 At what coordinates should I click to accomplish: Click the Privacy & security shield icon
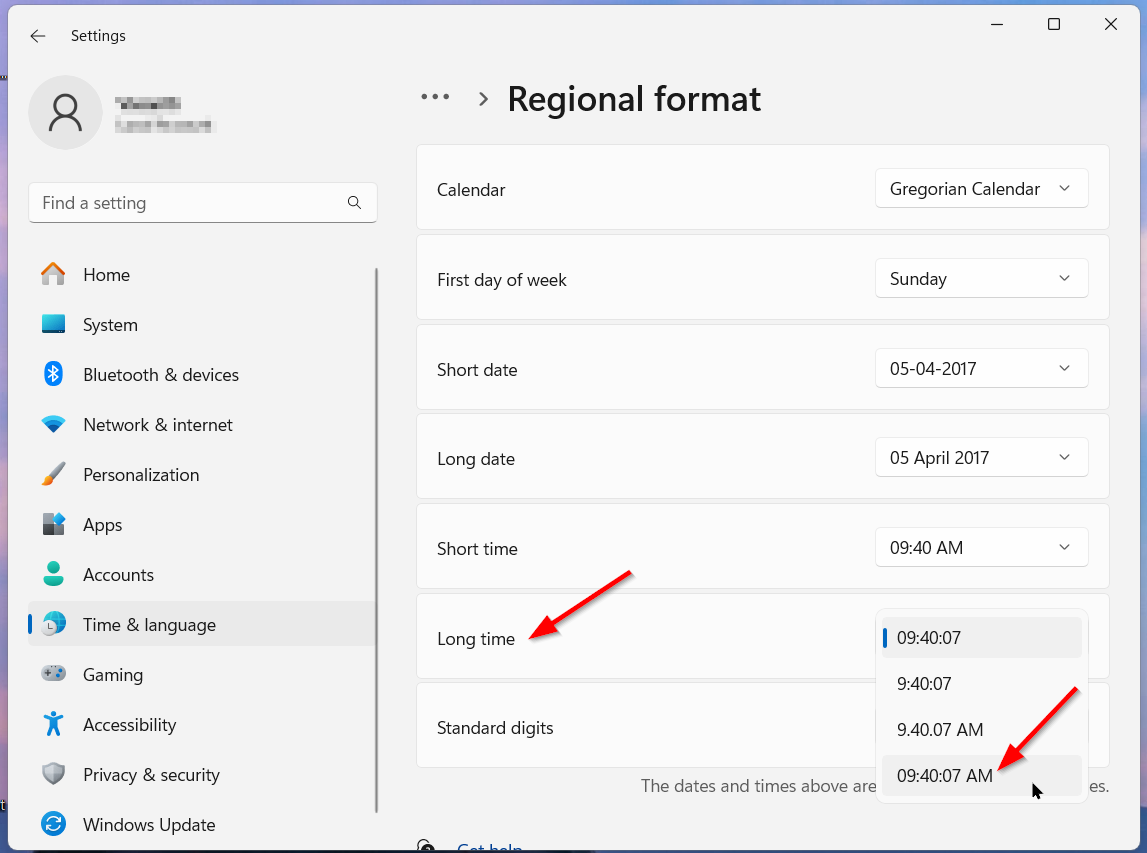click(53, 774)
